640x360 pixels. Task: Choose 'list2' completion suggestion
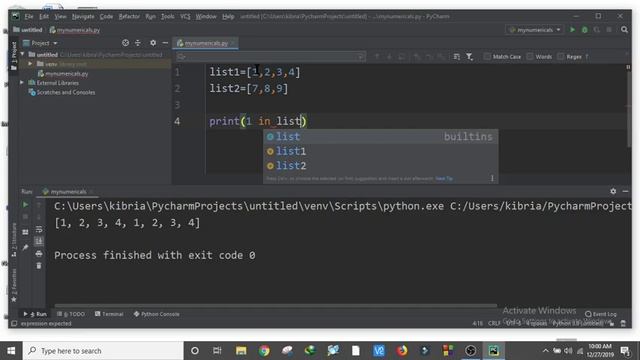(380, 166)
